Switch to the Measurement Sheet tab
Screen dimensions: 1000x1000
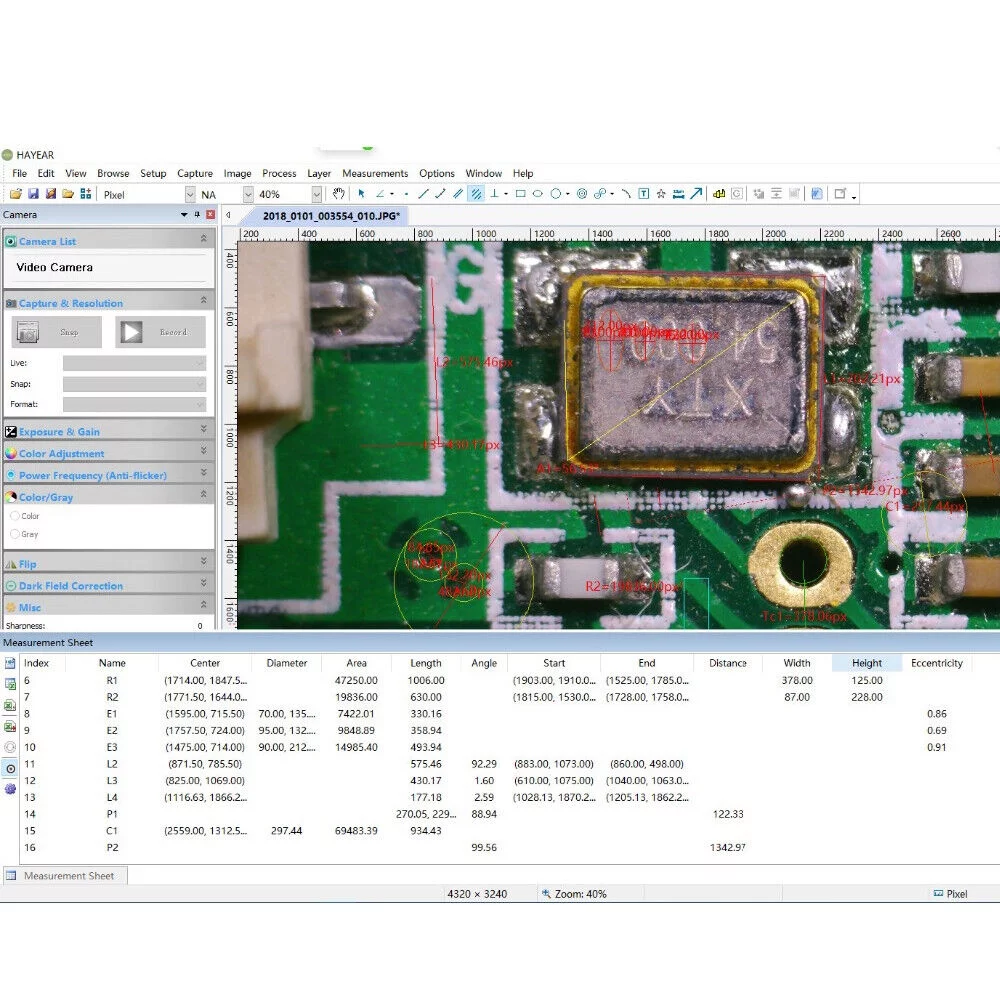[x=68, y=876]
